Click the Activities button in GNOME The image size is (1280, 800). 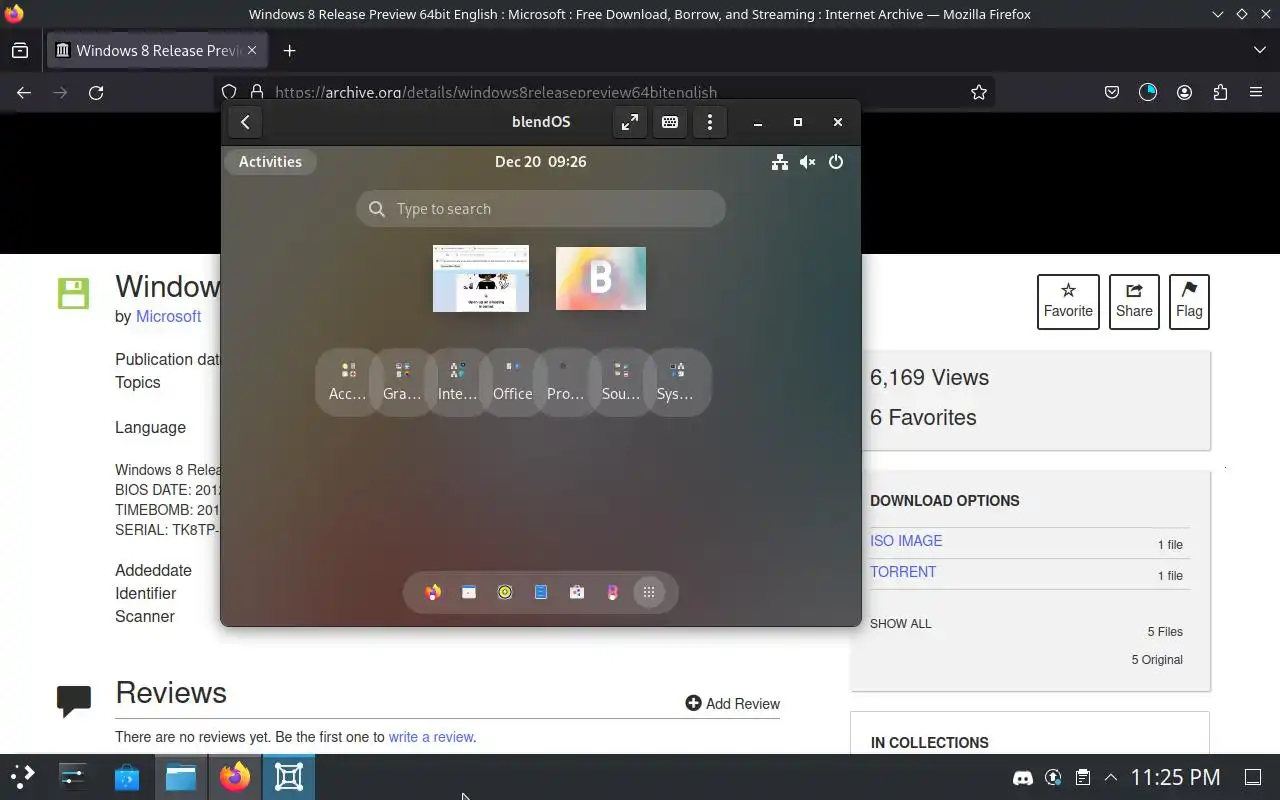[270, 162]
